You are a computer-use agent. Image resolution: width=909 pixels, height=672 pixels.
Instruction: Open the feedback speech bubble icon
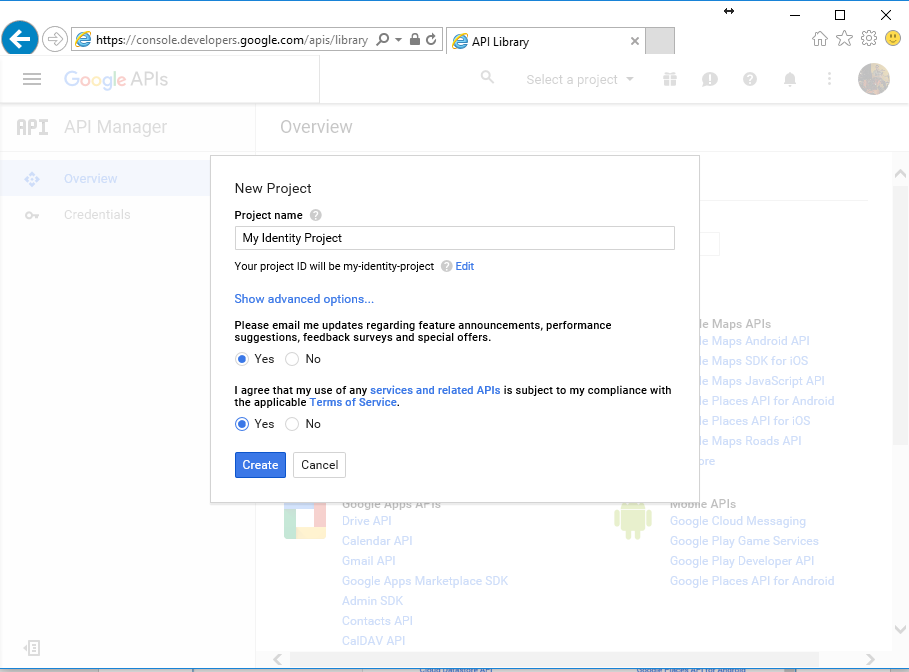(x=710, y=79)
